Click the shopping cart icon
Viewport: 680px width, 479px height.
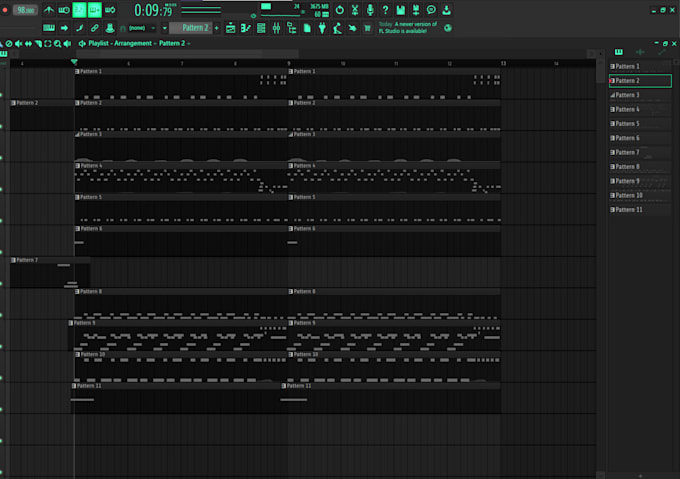[367, 28]
